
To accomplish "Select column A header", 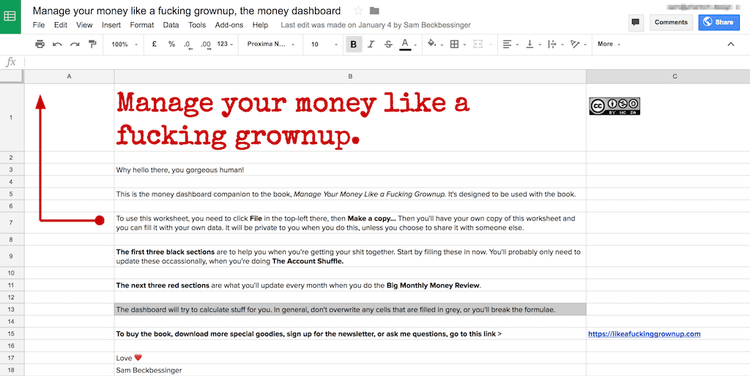I will tap(69, 77).
